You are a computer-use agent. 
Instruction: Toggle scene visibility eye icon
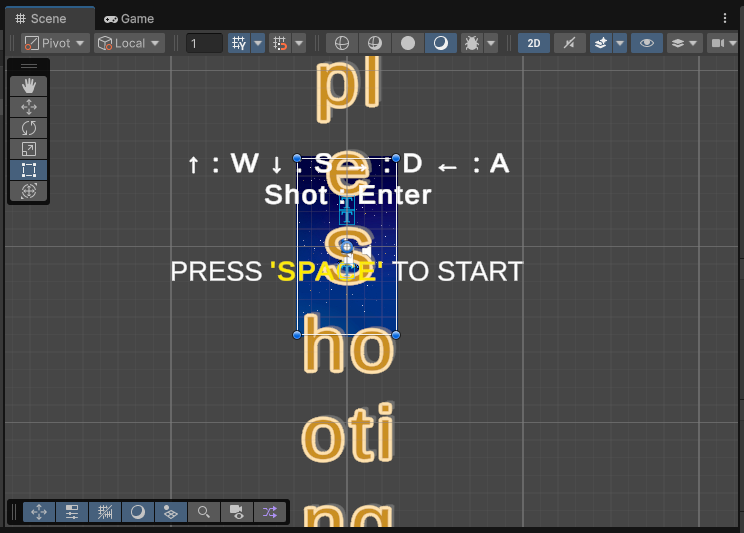[x=647, y=43]
